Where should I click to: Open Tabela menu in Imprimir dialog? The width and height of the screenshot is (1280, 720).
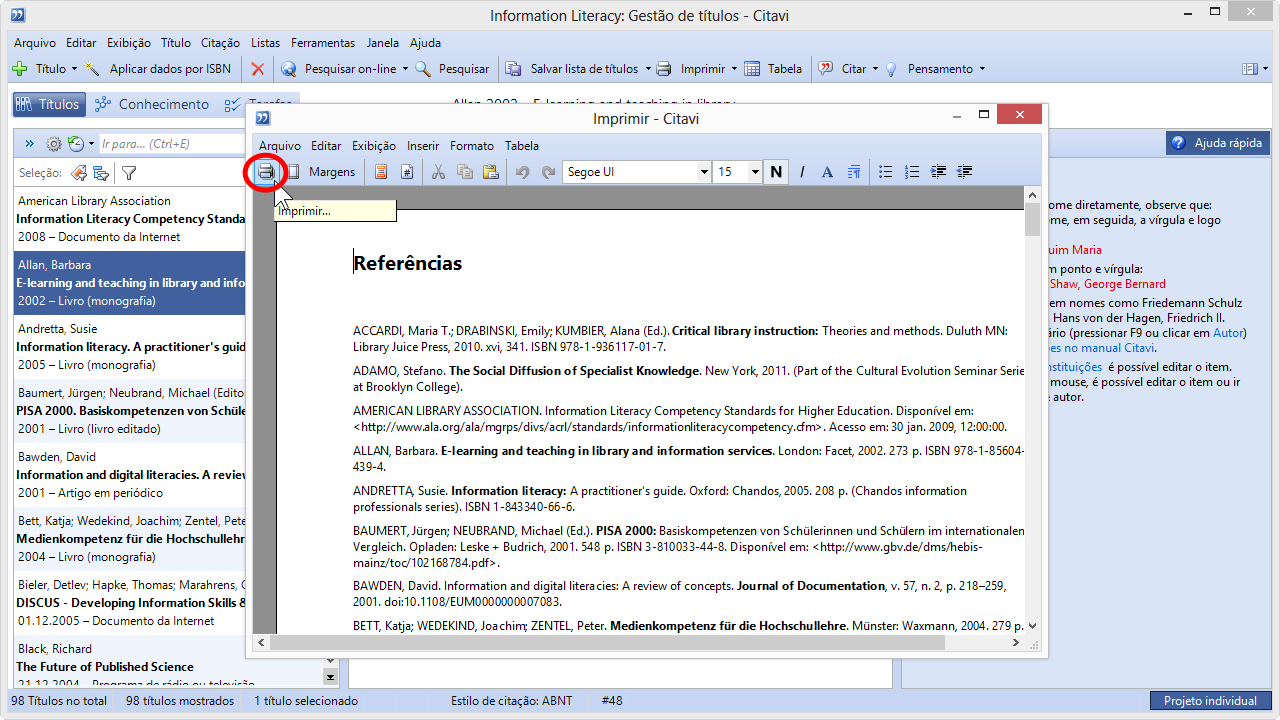point(522,146)
